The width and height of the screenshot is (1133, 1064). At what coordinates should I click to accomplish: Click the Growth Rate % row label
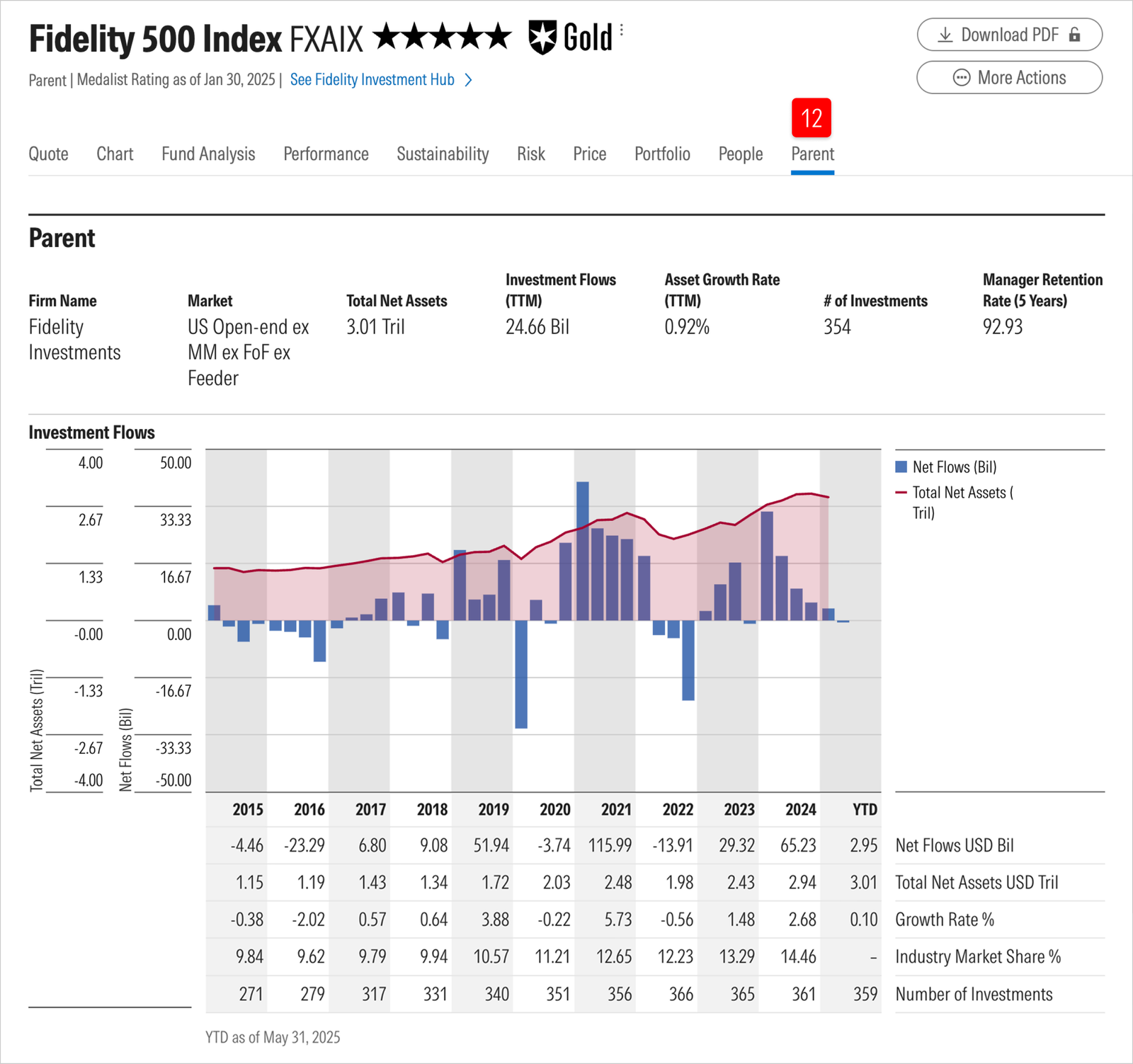point(945,920)
